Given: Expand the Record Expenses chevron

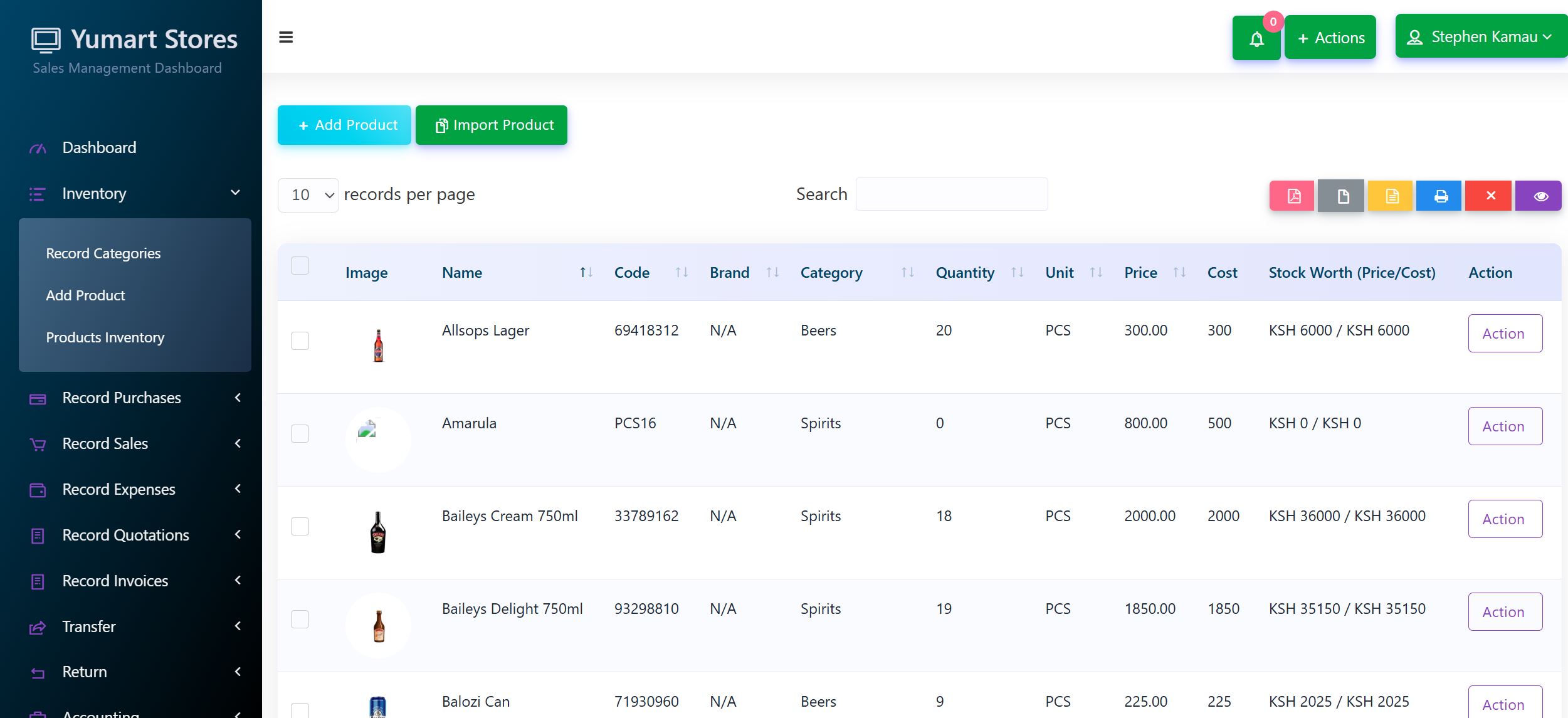Looking at the screenshot, I should [238, 488].
